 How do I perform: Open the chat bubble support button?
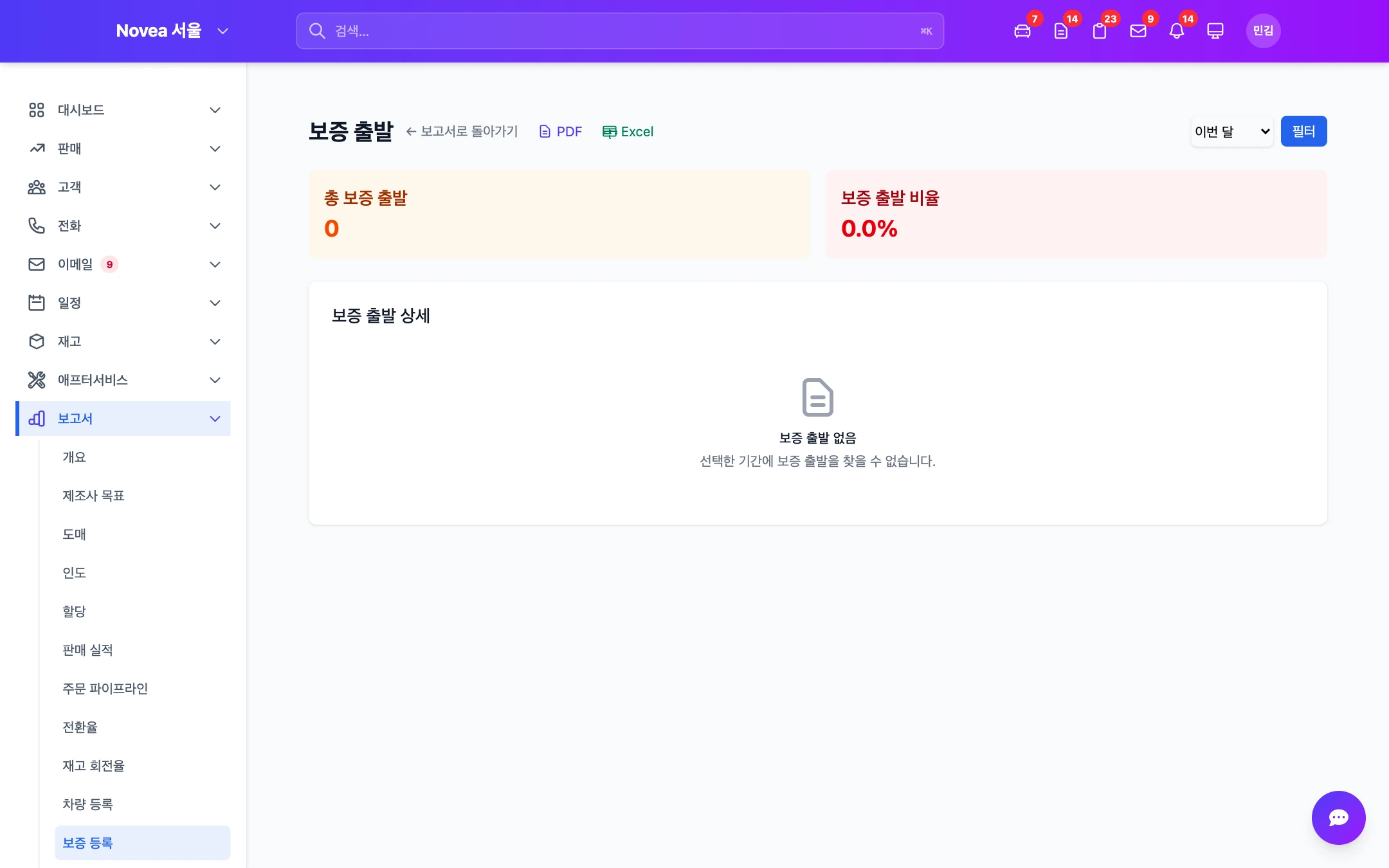[x=1338, y=817]
